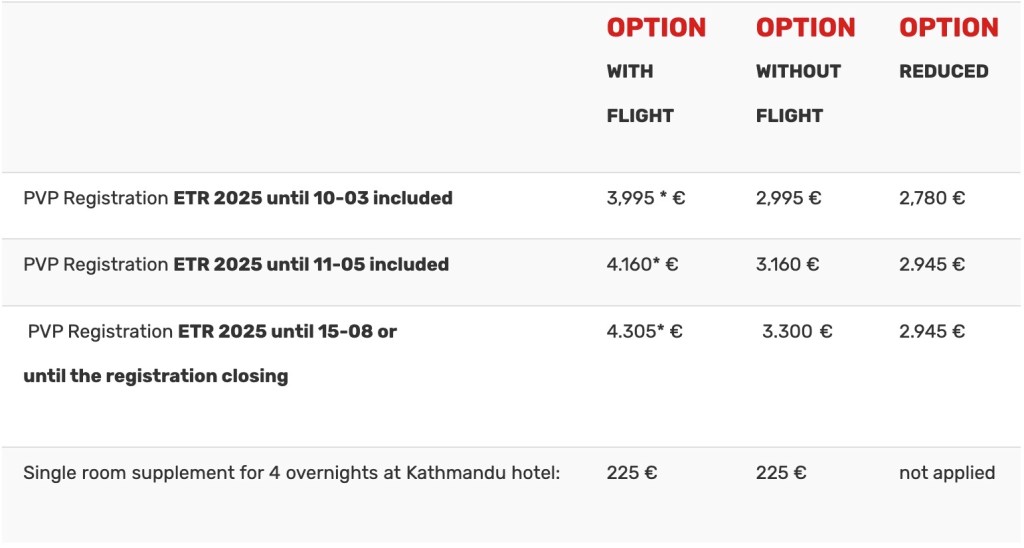Click the 3,995 * € price
Viewport: 1024px width, 548px height.
pyautogui.click(x=645, y=198)
